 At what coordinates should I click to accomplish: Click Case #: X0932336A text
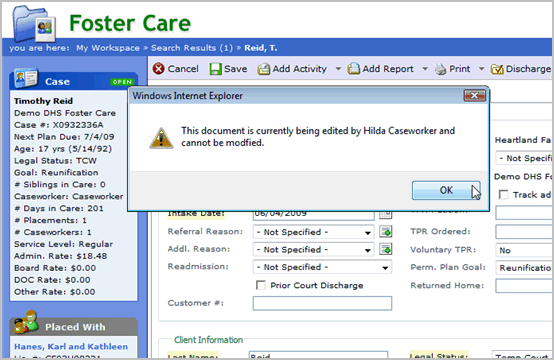59,125
